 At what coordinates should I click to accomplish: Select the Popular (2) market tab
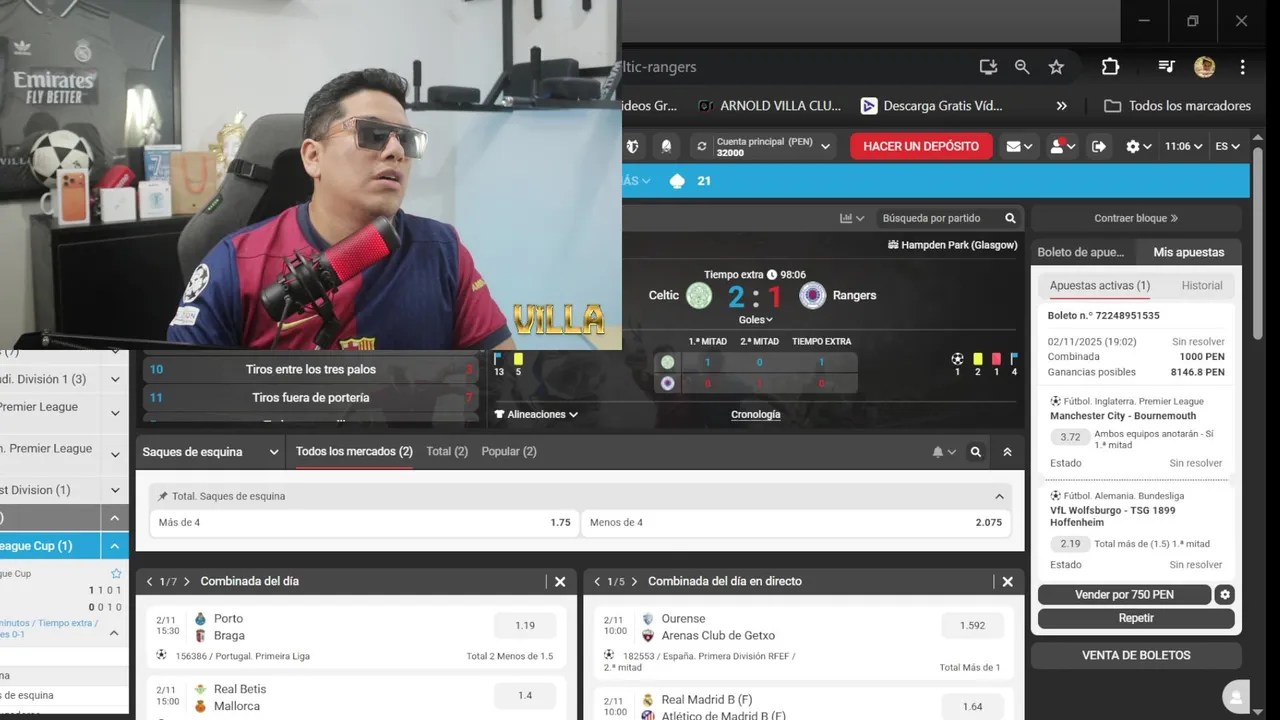coord(509,452)
